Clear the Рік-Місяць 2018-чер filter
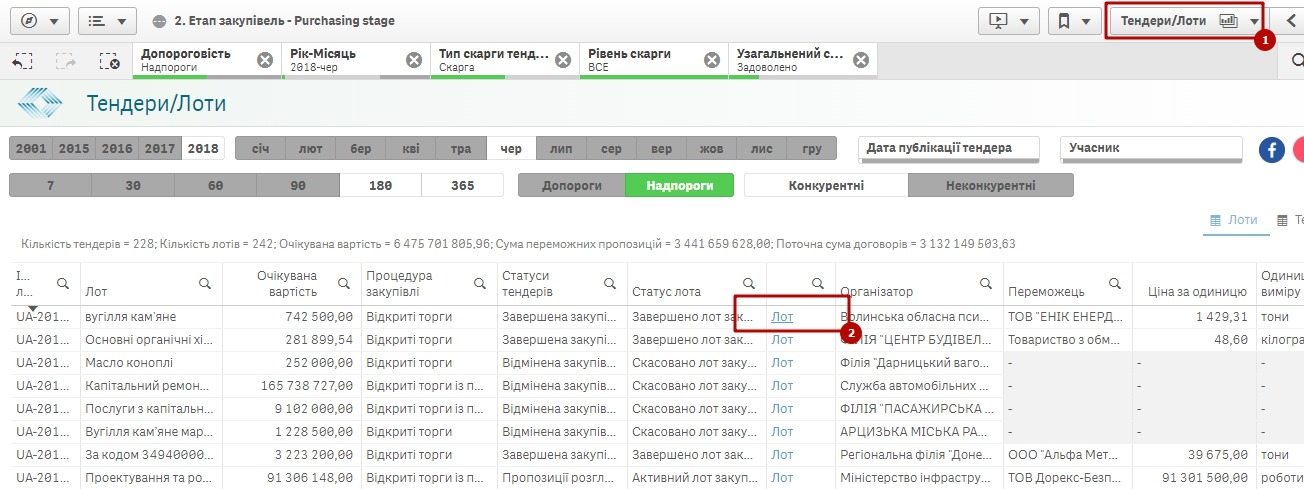 coord(414,60)
